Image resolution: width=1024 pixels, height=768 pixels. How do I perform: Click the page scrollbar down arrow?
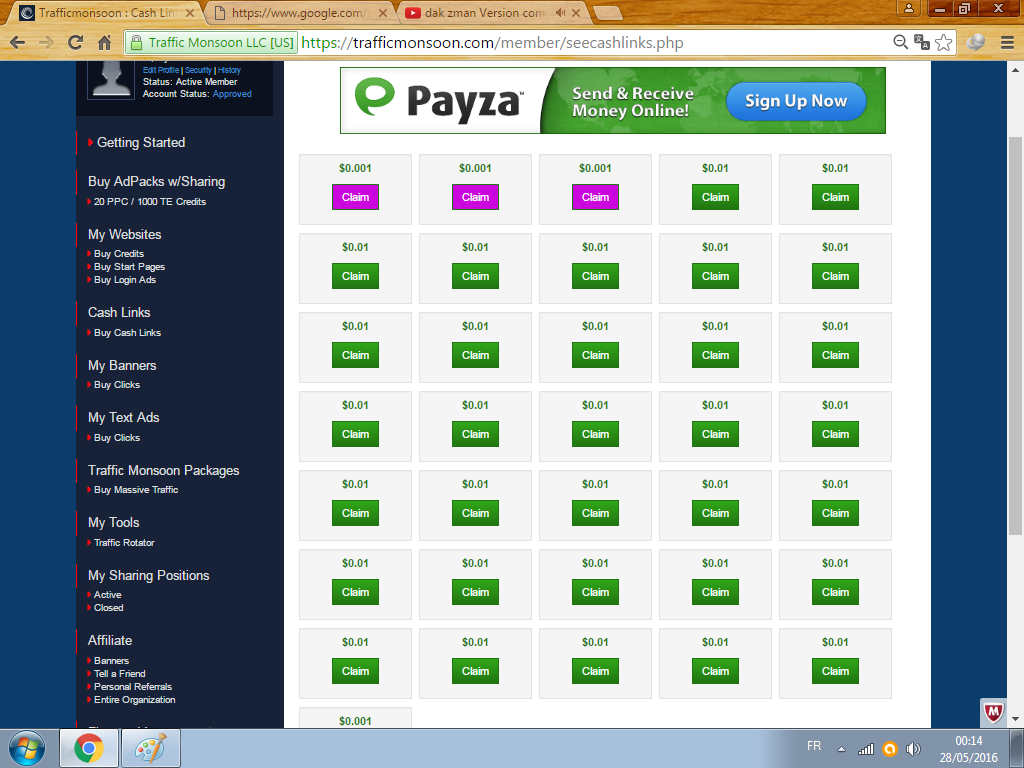[1015, 719]
